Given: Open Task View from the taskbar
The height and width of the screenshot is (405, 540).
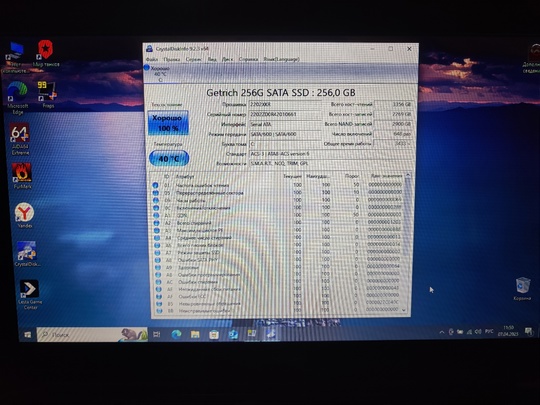Looking at the screenshot, I should [x=157, y=334].
